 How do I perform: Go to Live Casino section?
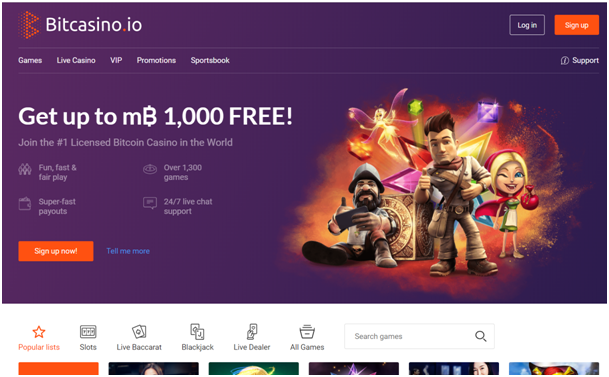[x=76, y=60]
